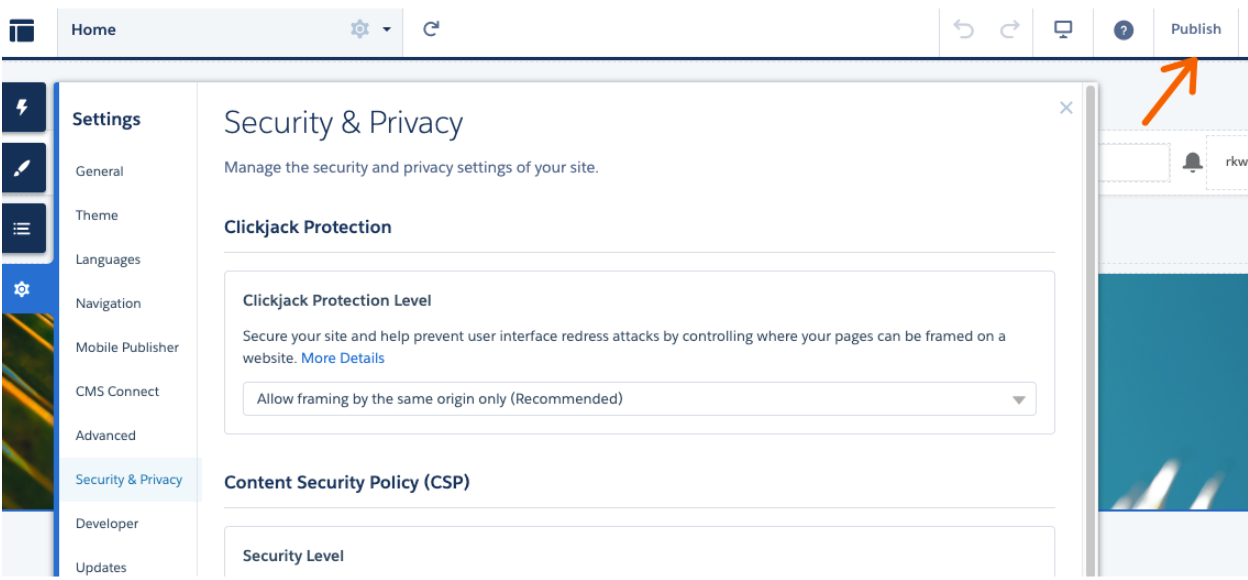Screen dimensions: 1248x580
Task: Open desktop view mode icon
Action: (x=1063, y=29)
